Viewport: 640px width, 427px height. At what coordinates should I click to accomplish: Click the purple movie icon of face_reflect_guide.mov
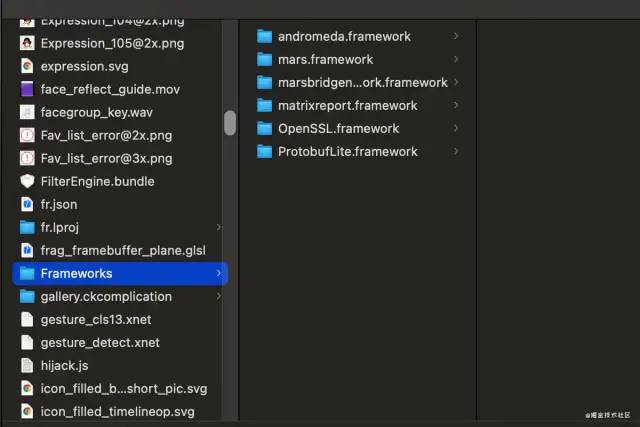tap(27, 89)
